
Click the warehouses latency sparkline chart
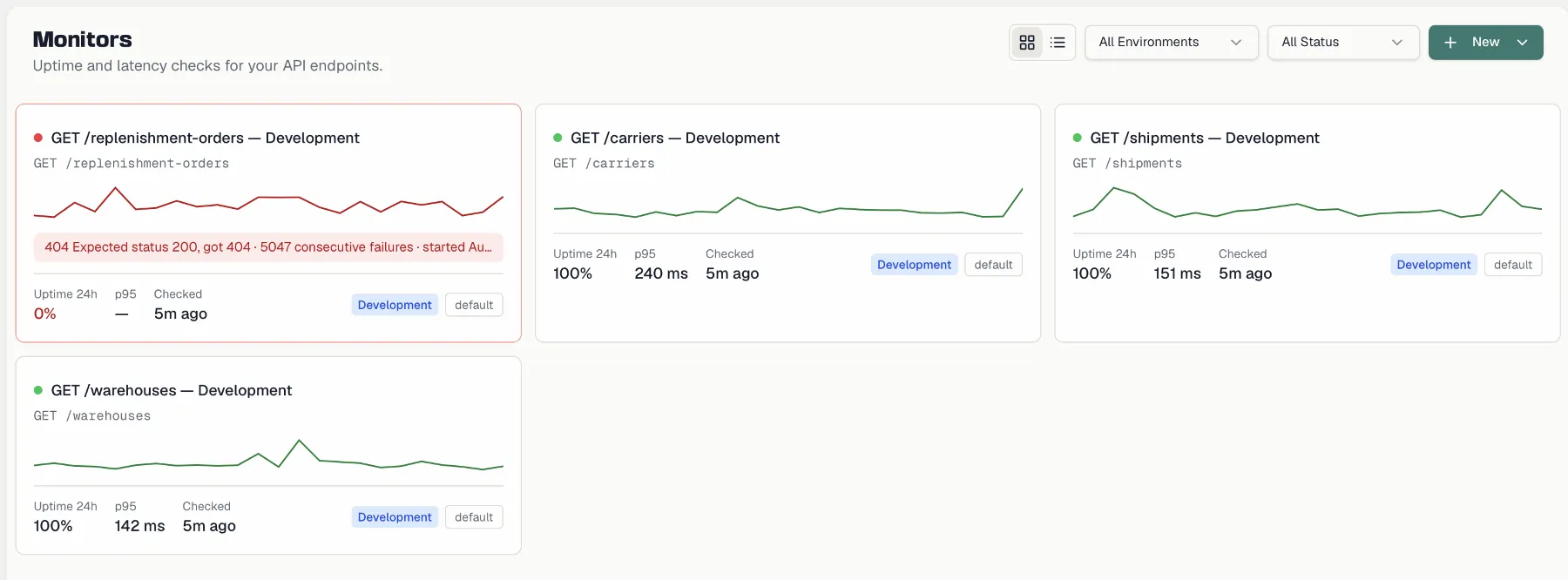[x=268, y=455]
